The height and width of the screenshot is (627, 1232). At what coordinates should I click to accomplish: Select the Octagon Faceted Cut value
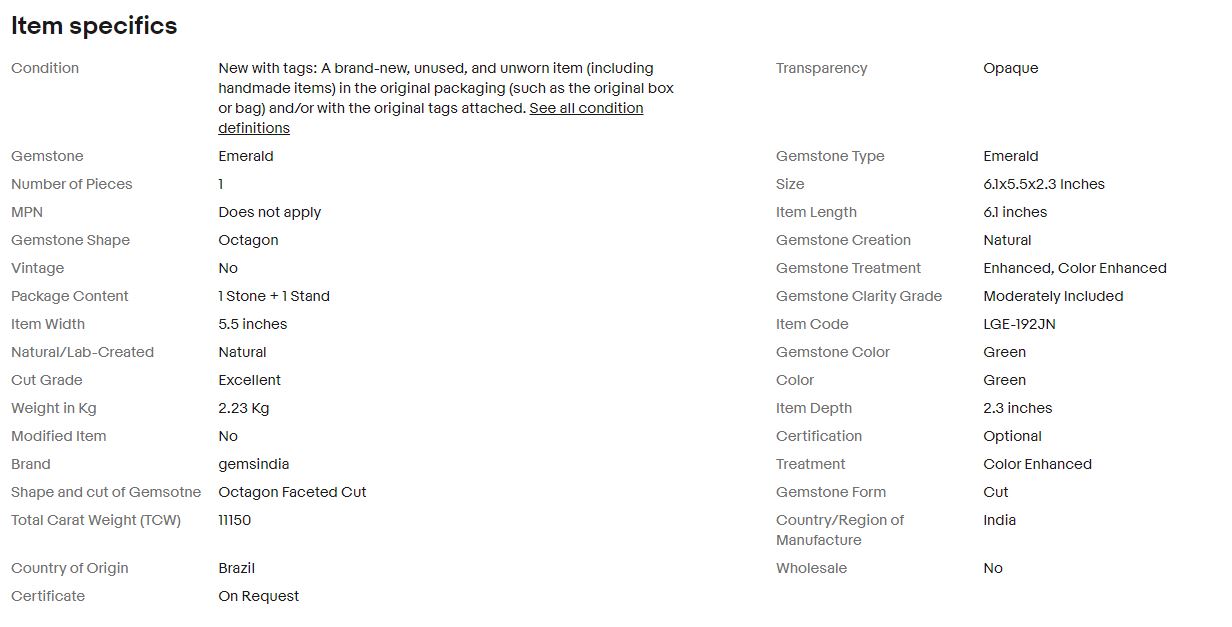[292, 492]
